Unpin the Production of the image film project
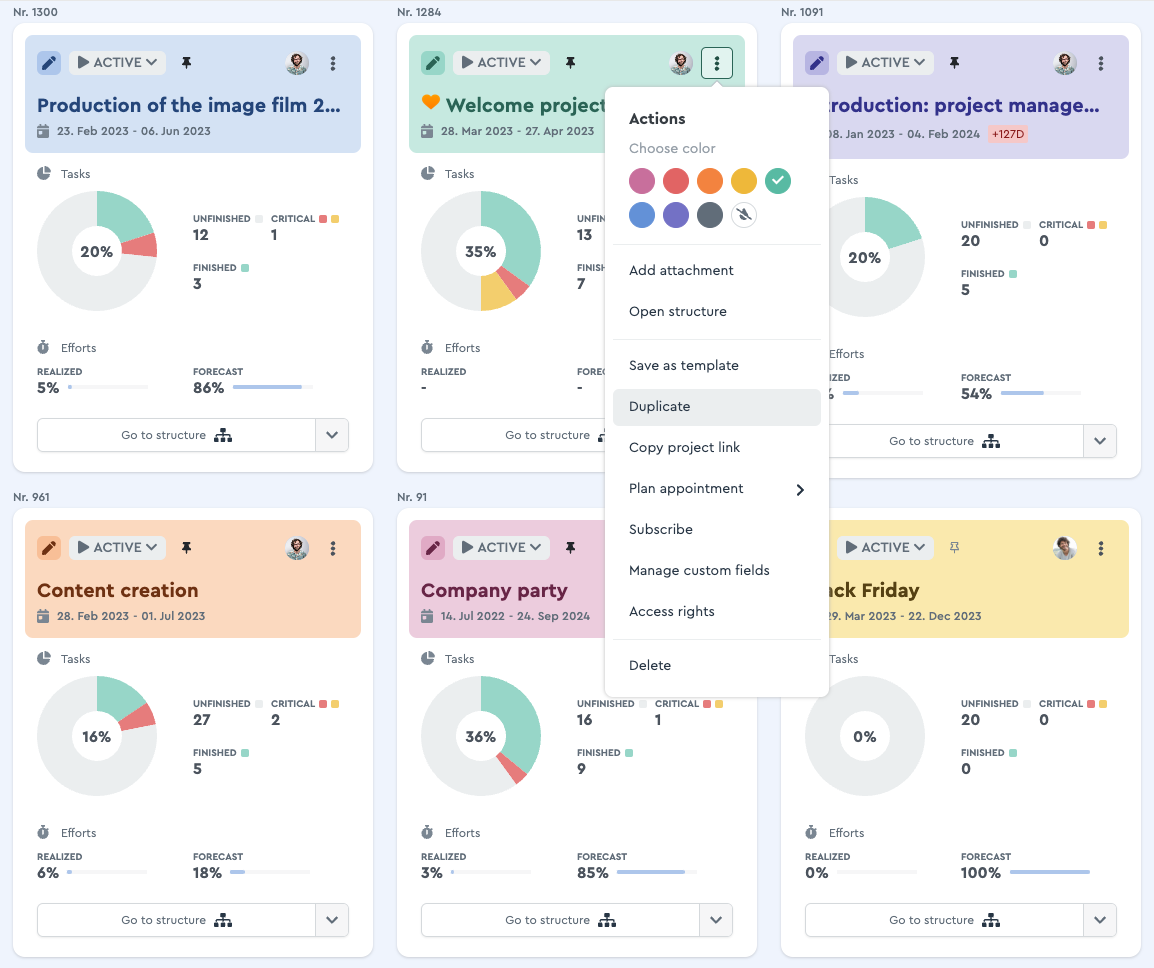1154x968 pixels. (x=186, y=63)
